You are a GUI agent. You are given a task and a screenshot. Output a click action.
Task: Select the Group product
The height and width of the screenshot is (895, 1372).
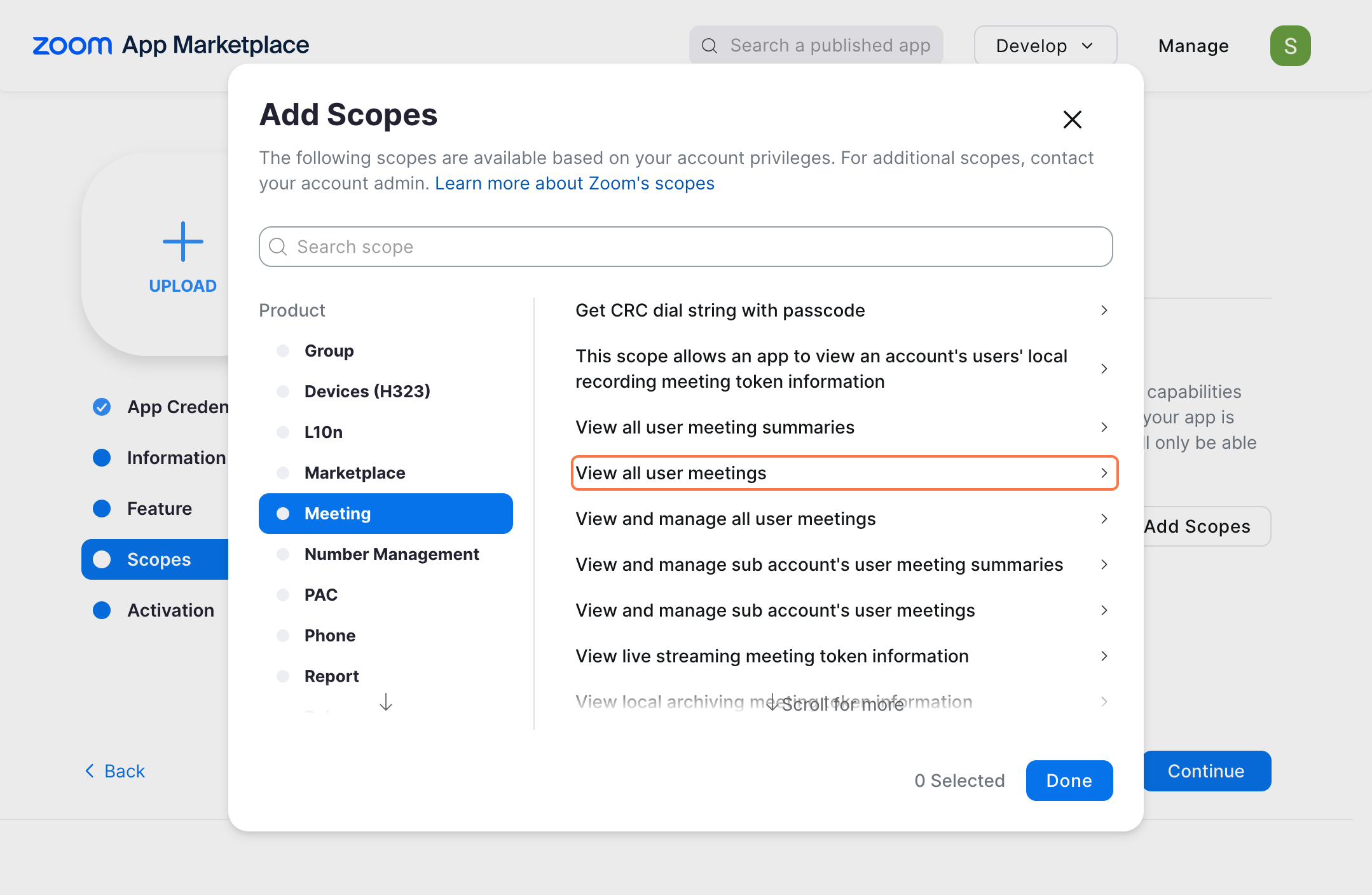(385, 351)
